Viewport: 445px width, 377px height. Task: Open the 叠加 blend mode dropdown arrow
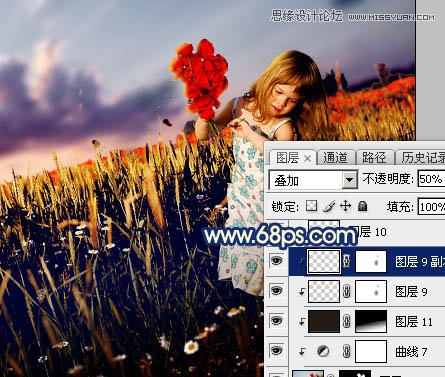[x=349, y=180]
